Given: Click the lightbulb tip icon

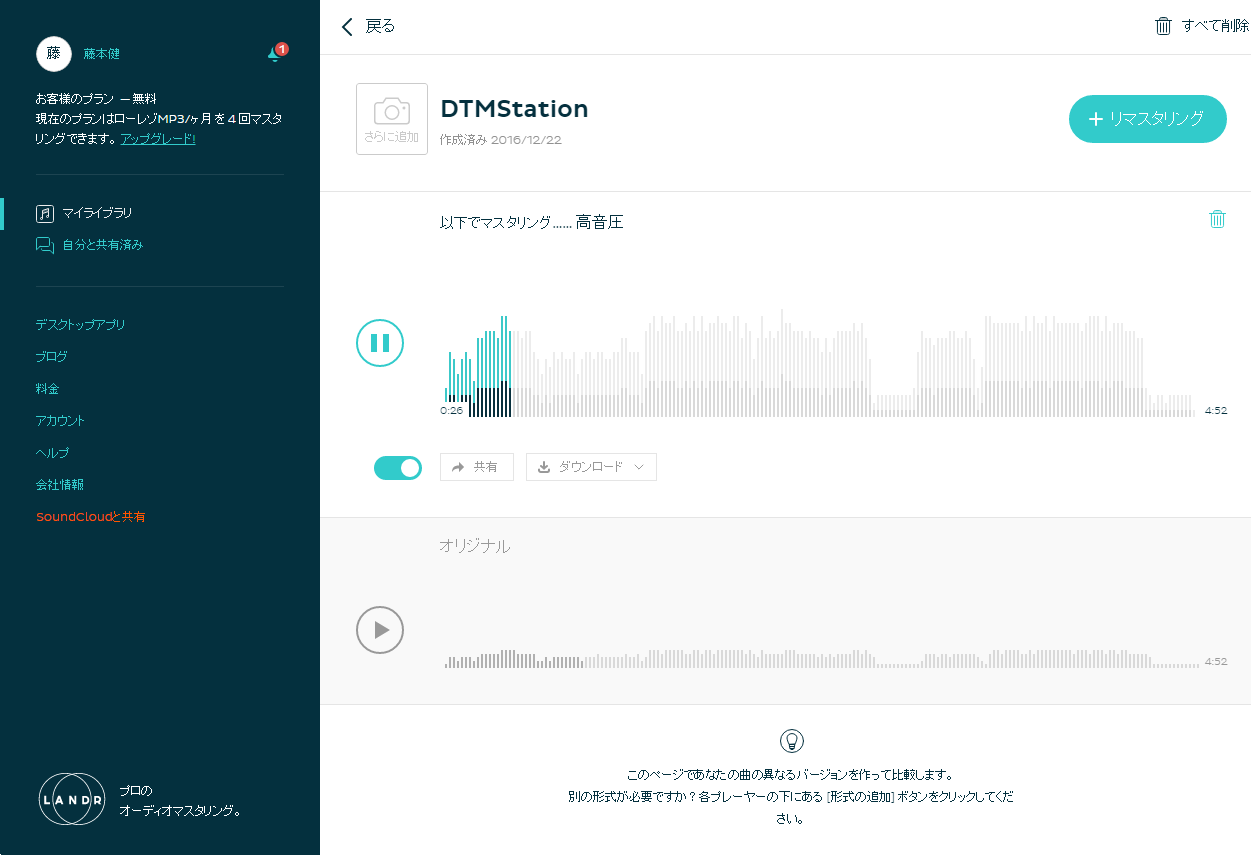Looking at the screenshot, I should (x=792, y=741).
